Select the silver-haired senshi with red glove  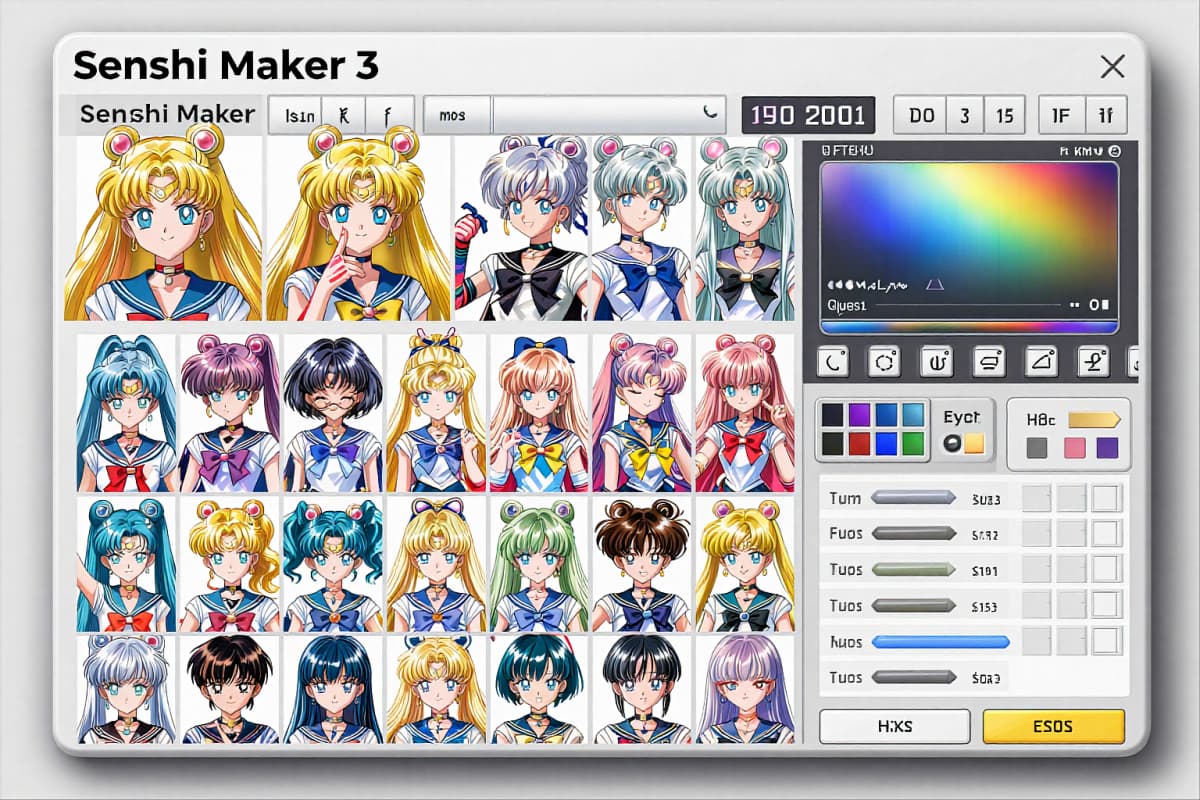tap(520, 228)
